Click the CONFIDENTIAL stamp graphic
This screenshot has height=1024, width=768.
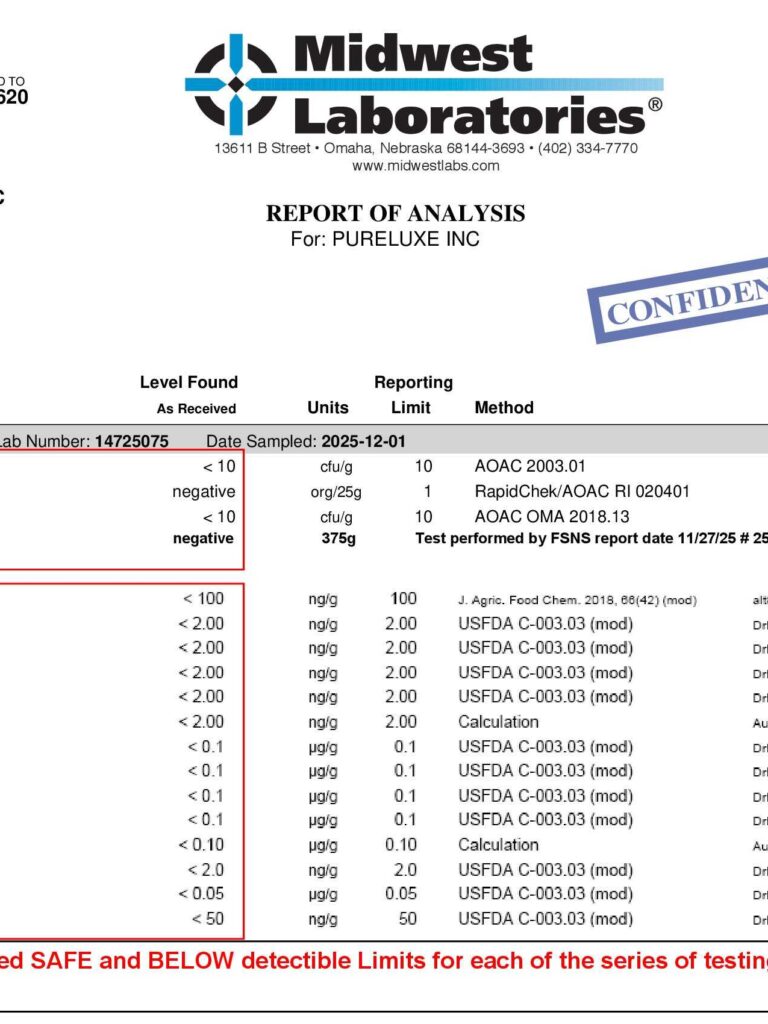click(679, 300)
